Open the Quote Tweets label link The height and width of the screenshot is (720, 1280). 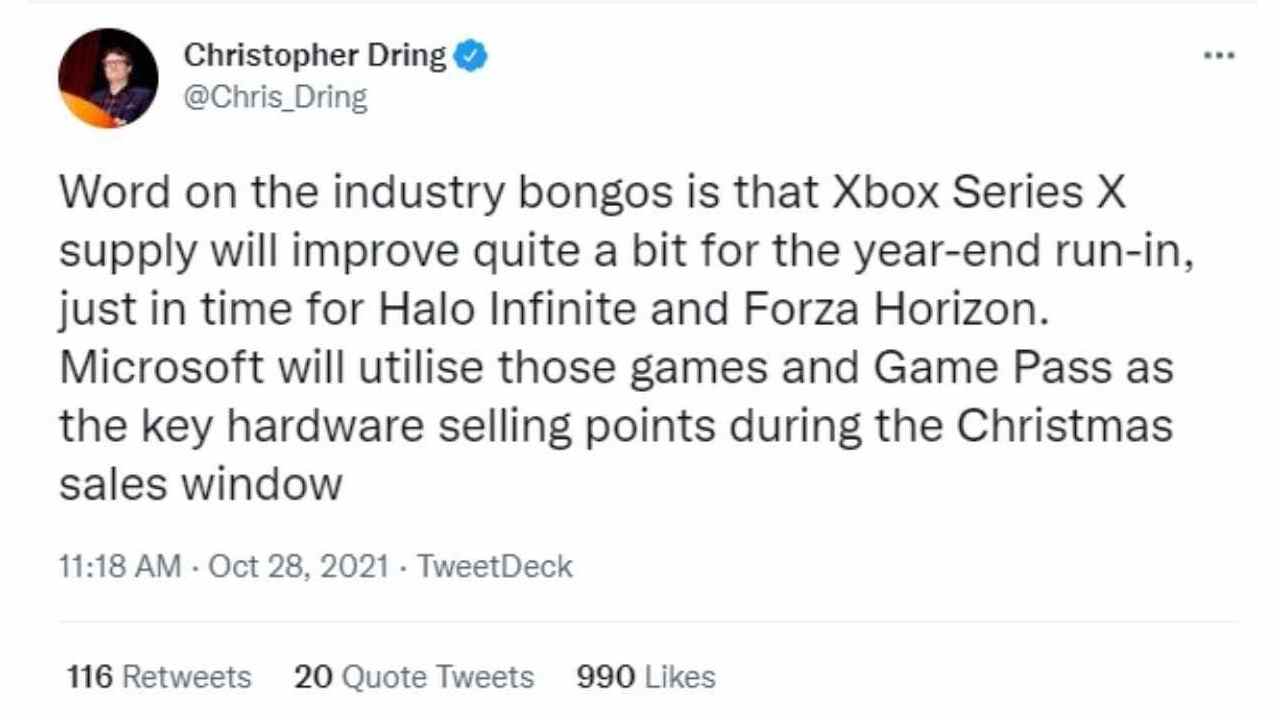tap(438, 677)
